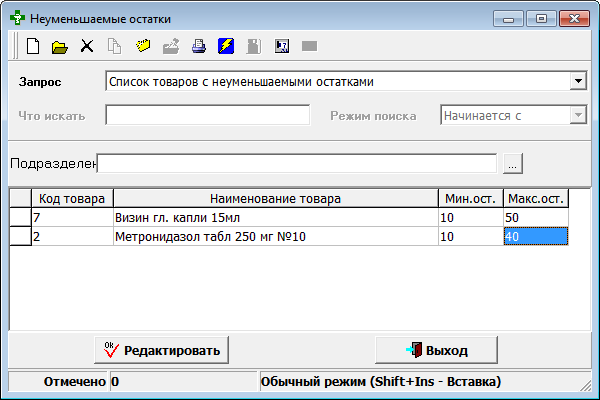This screenshot has height=400, width=600.
Task: Click code cell 2 in the Метронидазол row
Action: pos(72,236)
